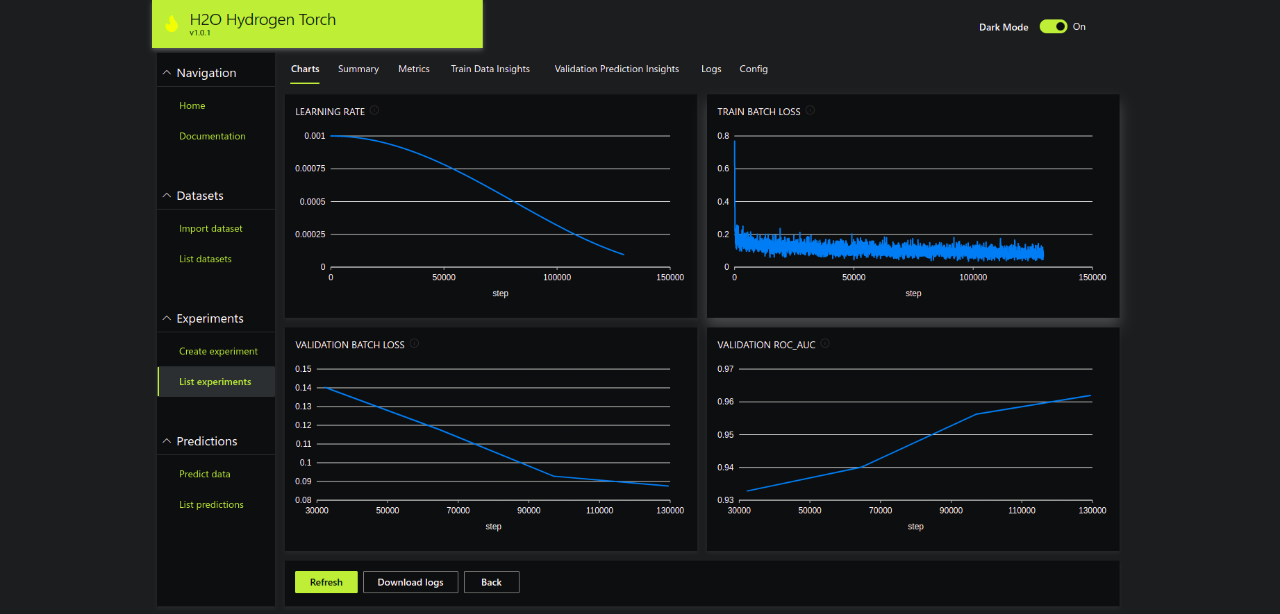Click info icon beside Train Batch Loss
This screenshot has width=1280, height=614.
click(810, 111)
